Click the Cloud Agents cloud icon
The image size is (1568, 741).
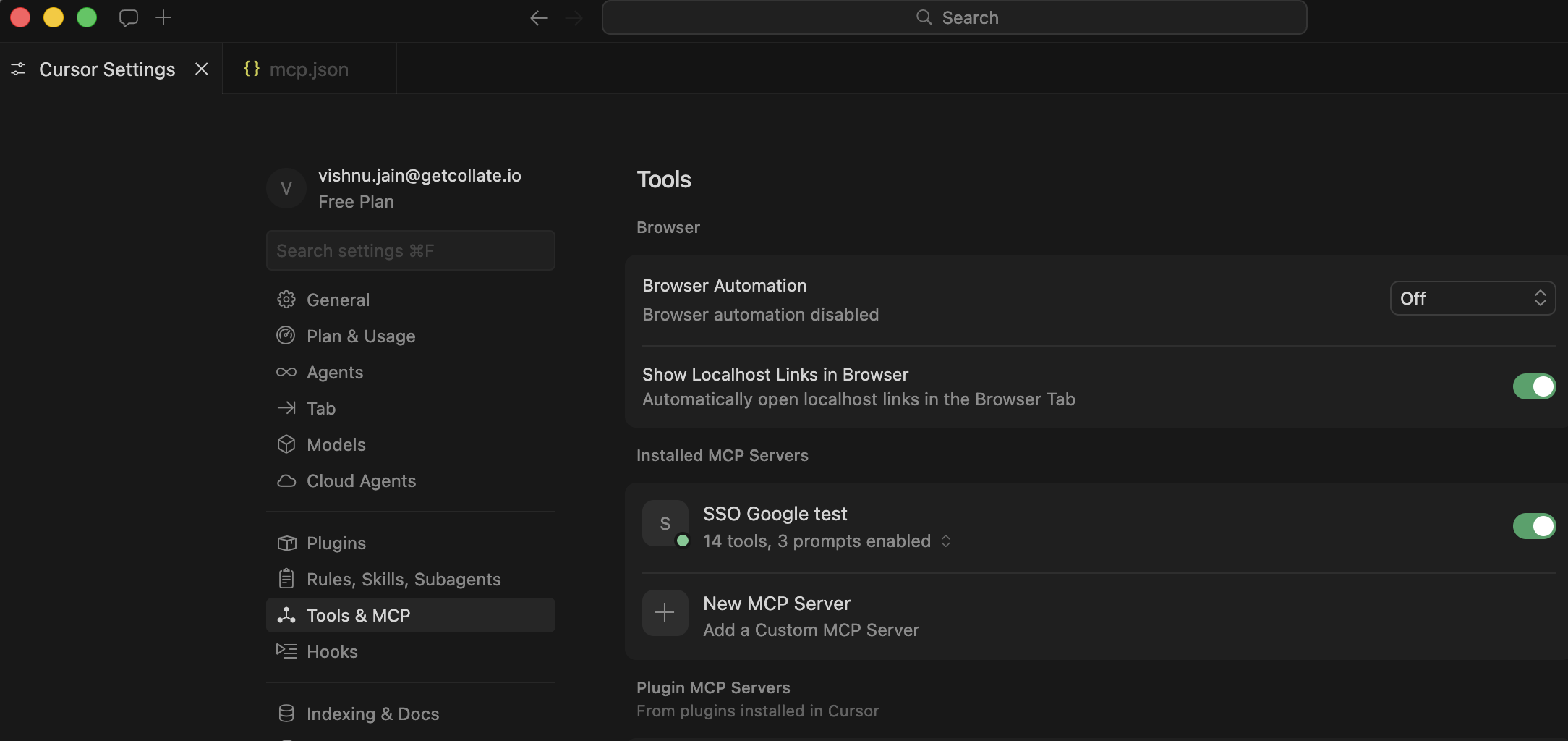coord(286,480)
